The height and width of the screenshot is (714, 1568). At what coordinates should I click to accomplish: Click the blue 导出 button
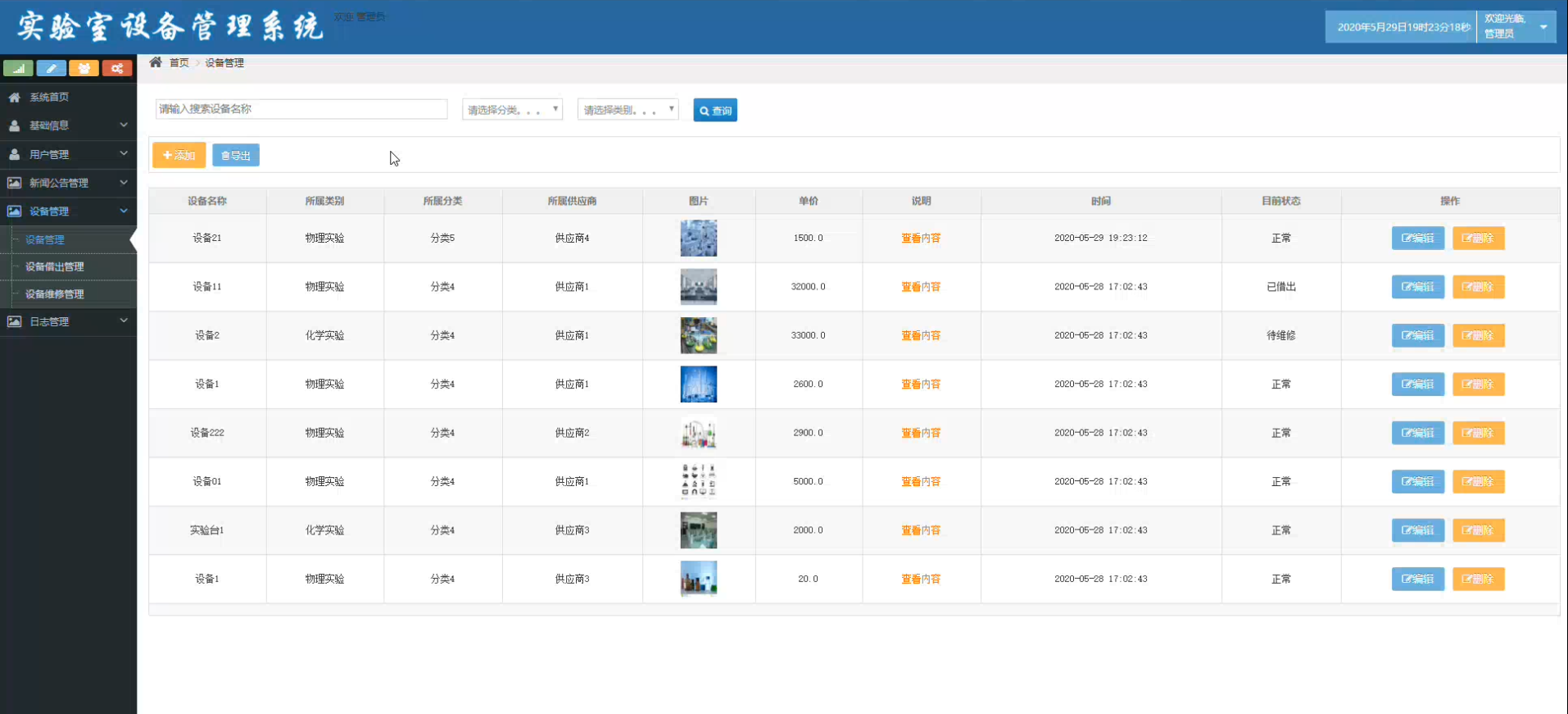pyautogui.click(x=236, y=155)
